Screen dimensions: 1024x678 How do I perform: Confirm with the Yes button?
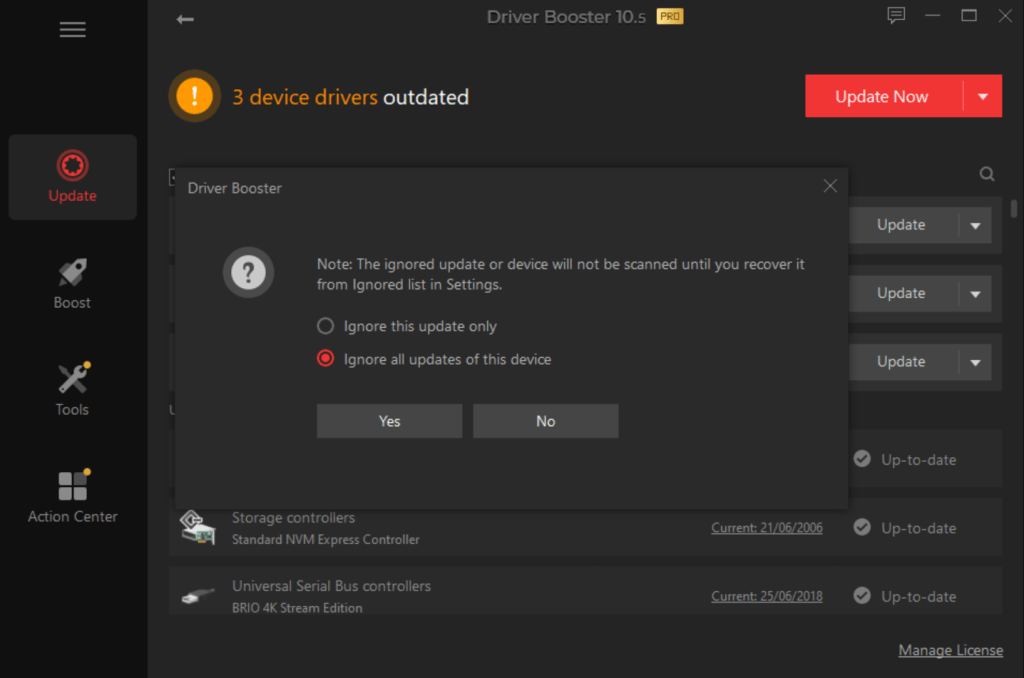(x=389, y=421)
